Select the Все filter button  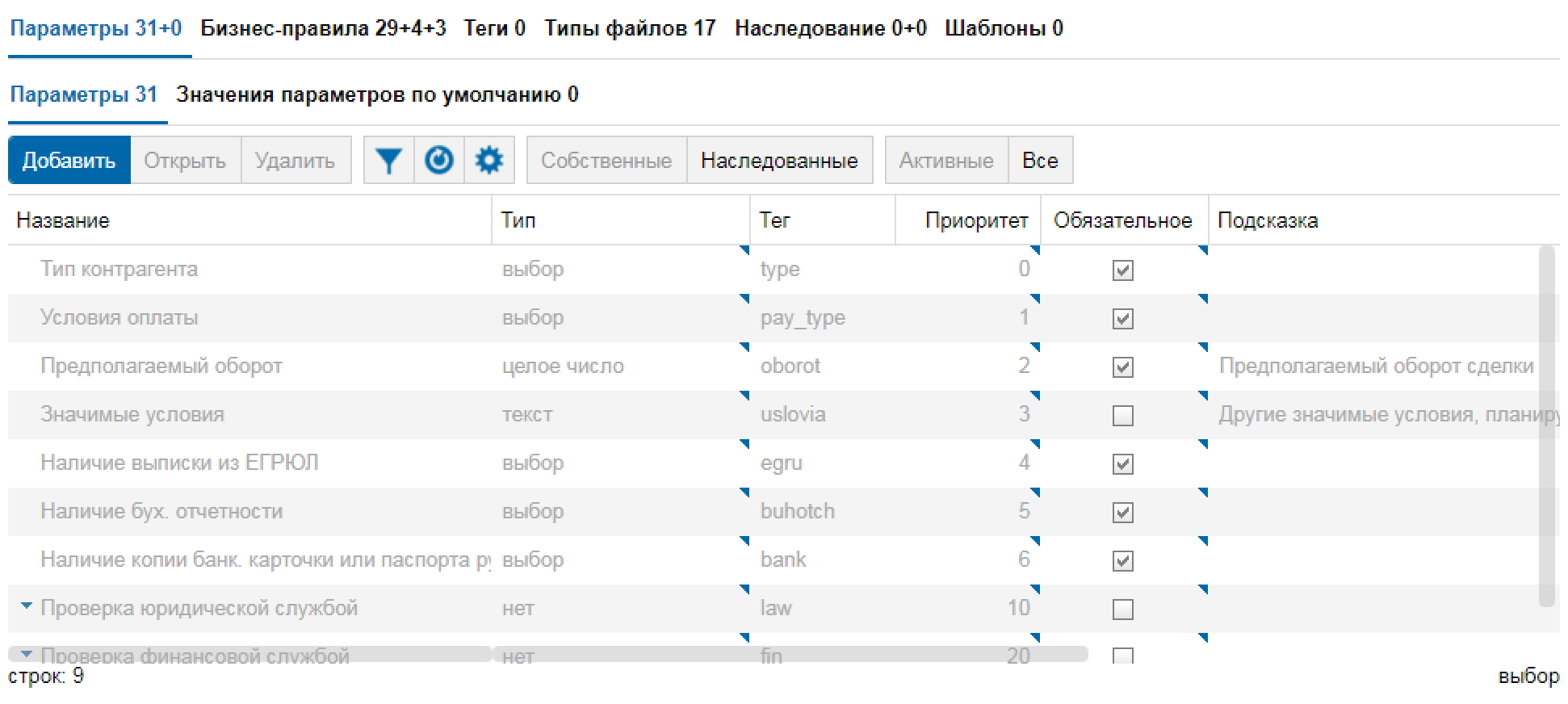pyautogui.click(x=1040, y=161)
